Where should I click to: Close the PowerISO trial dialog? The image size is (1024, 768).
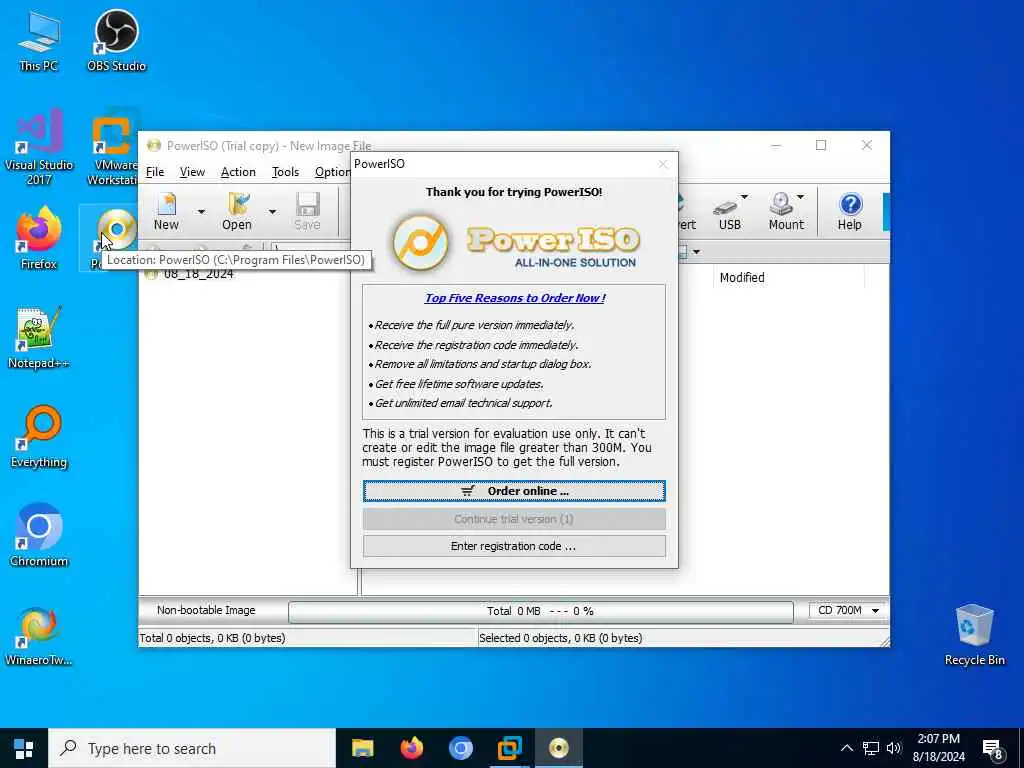(x=663, y=164)
